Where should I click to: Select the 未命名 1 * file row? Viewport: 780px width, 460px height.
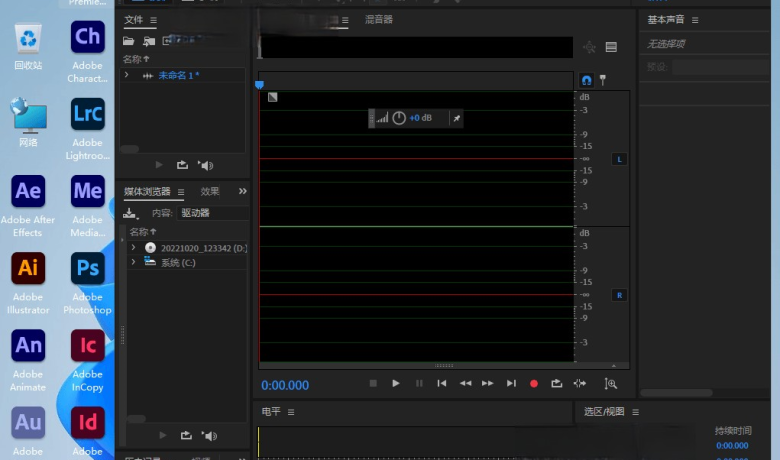[x=184, y=76]
